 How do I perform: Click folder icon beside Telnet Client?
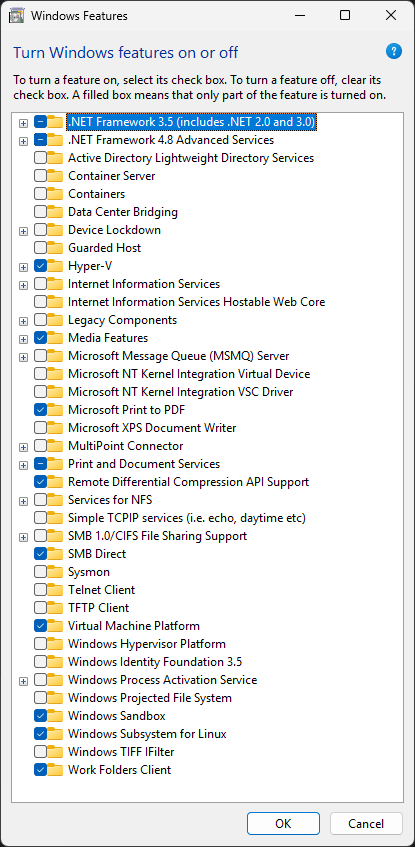(x=55, y=590)
